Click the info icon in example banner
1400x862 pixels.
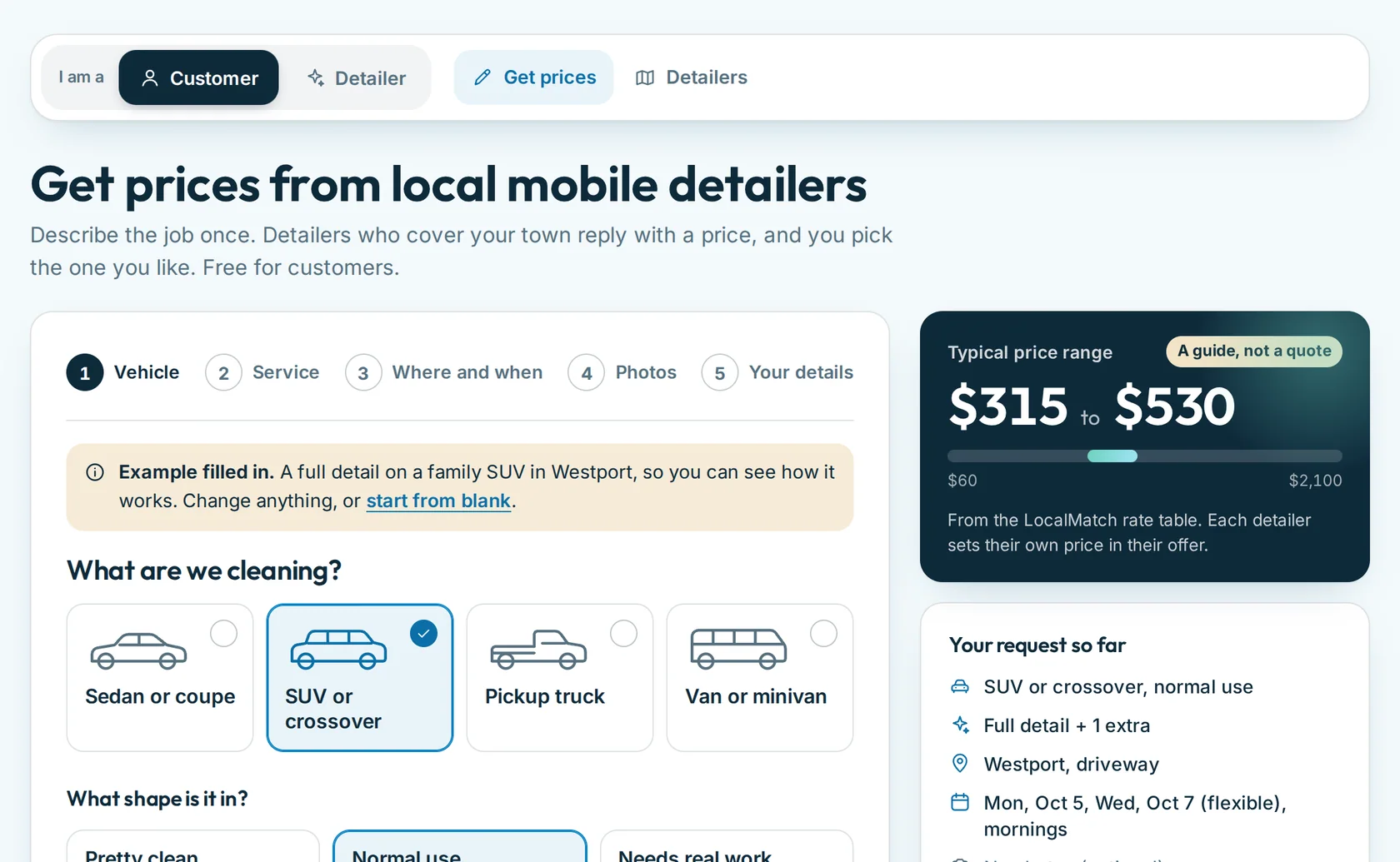tap(95, 472)
